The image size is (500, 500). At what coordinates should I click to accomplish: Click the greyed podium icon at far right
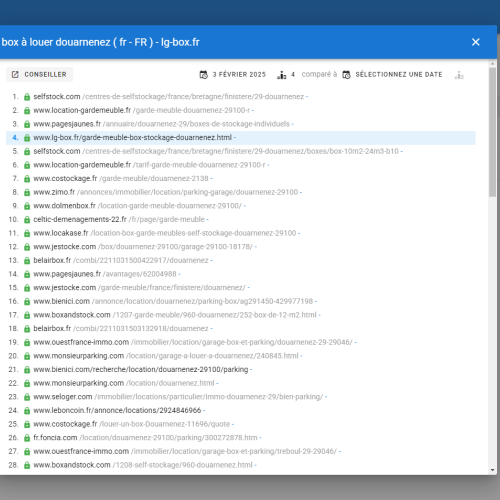pos(459,75)
